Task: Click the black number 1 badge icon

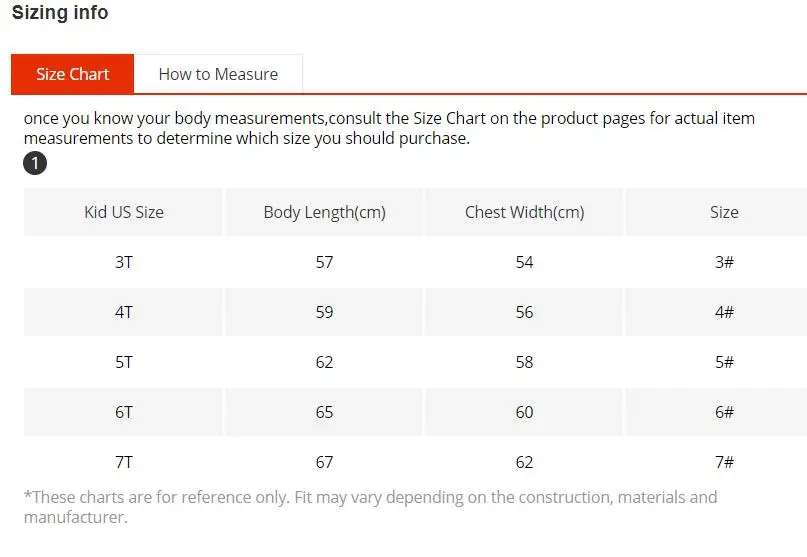Action: pos(35,163)
